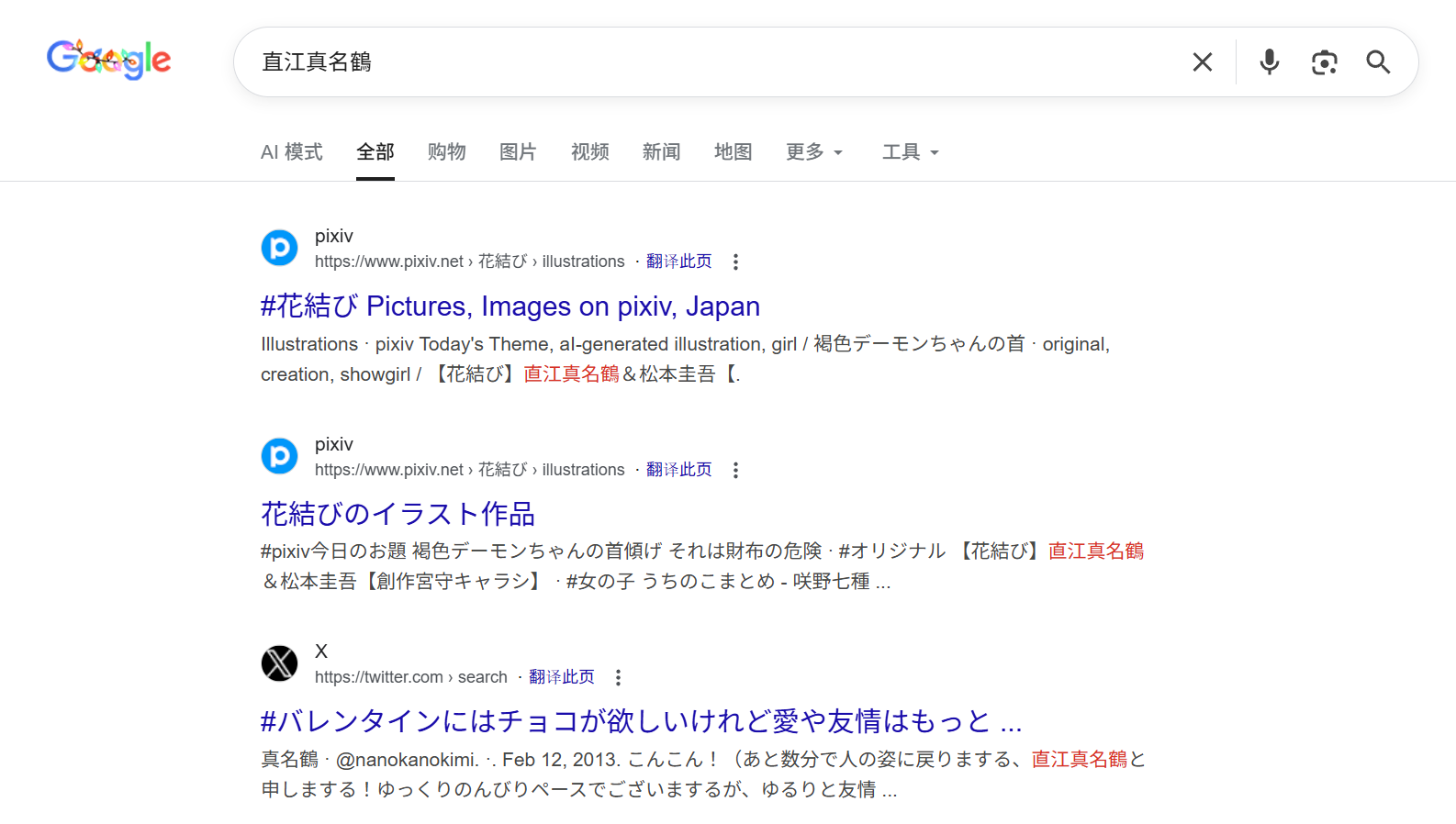1456x824 pixels.
Task: Start voice search with the microphone icon
Action: coord(1269,62)
